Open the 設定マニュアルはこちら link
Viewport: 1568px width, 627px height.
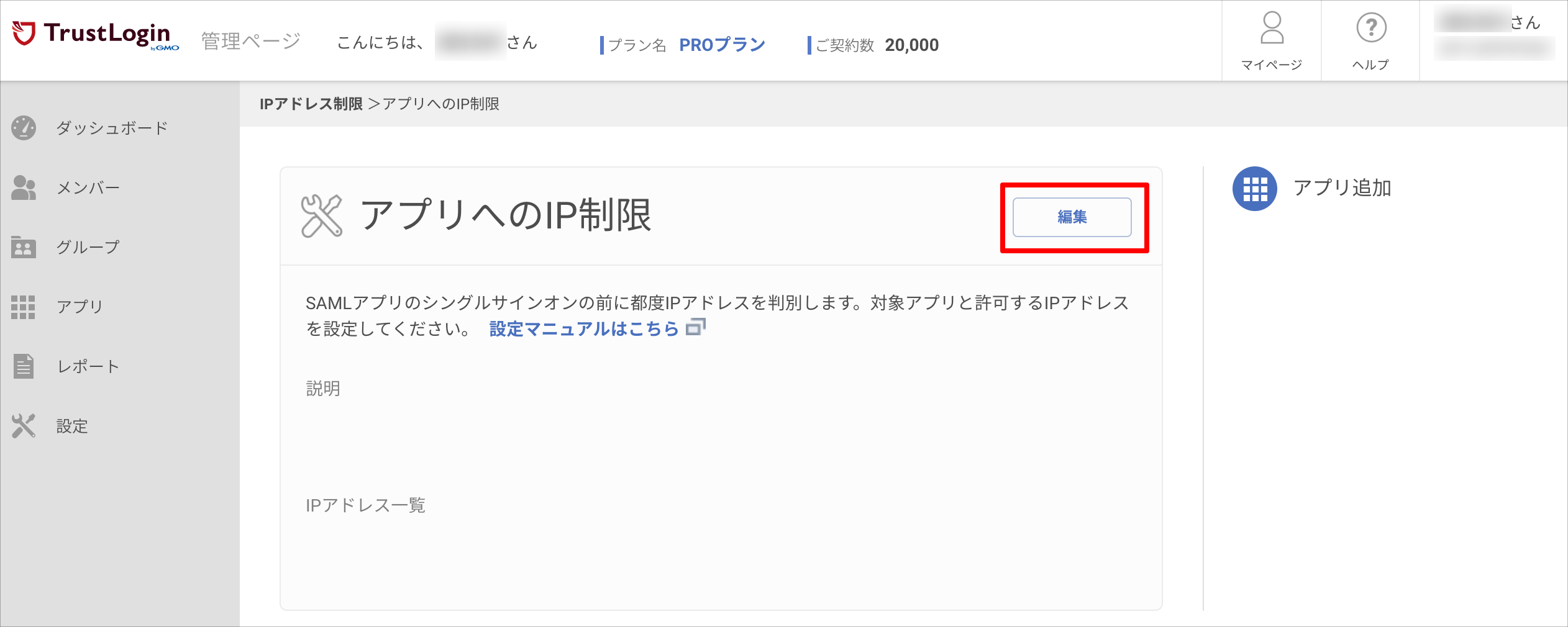click(583, 329)
